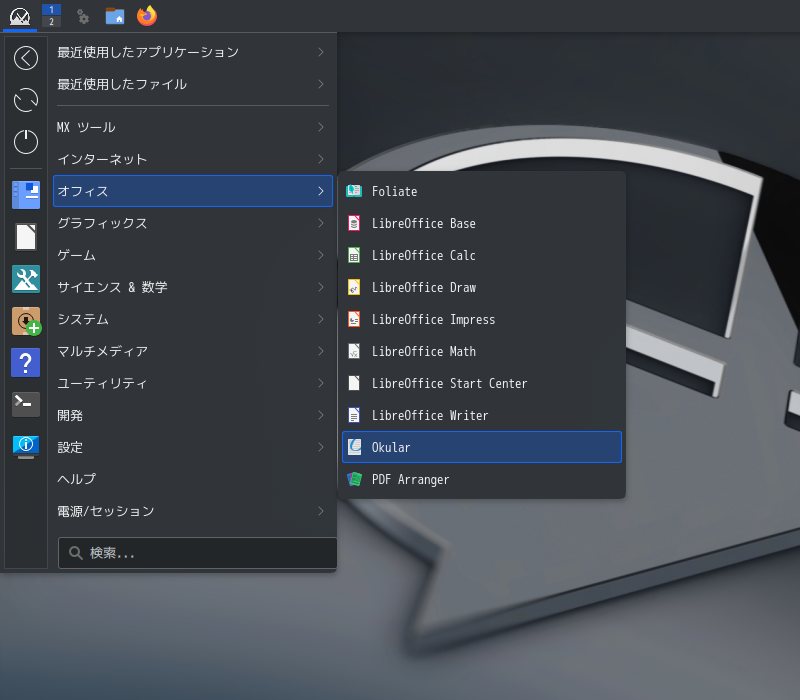Click the back arrow circle icon in the sidebar
Viewport: 800px width, 700px height.
pos(26,58)
